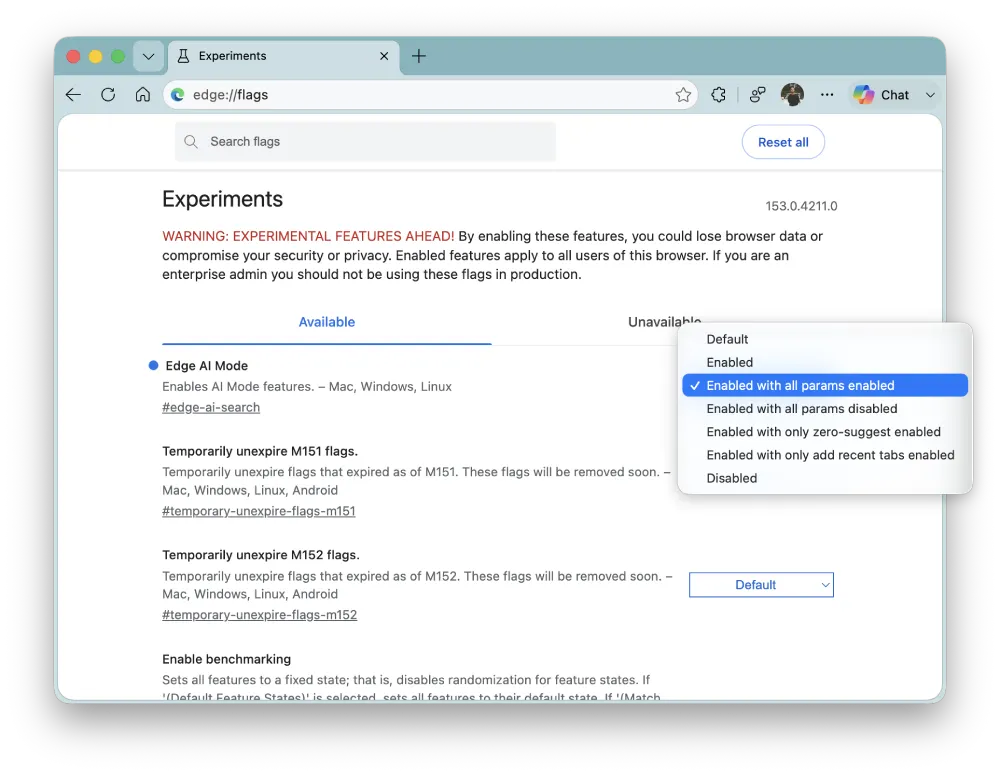Image resolution: width=1000 pixels, height=775 pixels.
Task: Click the search magnifier icon
Action: [191, 142]
